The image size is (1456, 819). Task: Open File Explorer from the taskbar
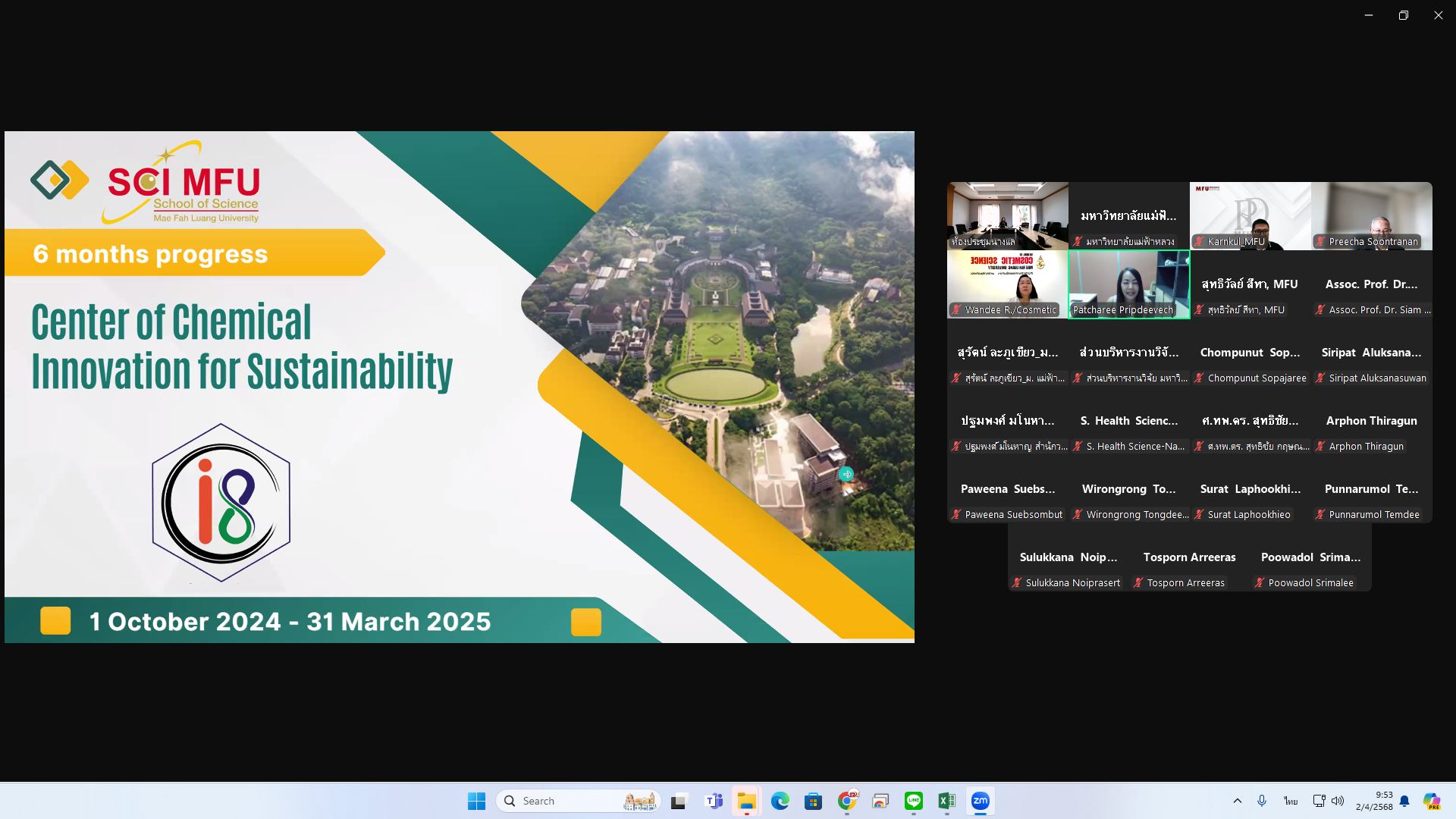click(747, 801)
